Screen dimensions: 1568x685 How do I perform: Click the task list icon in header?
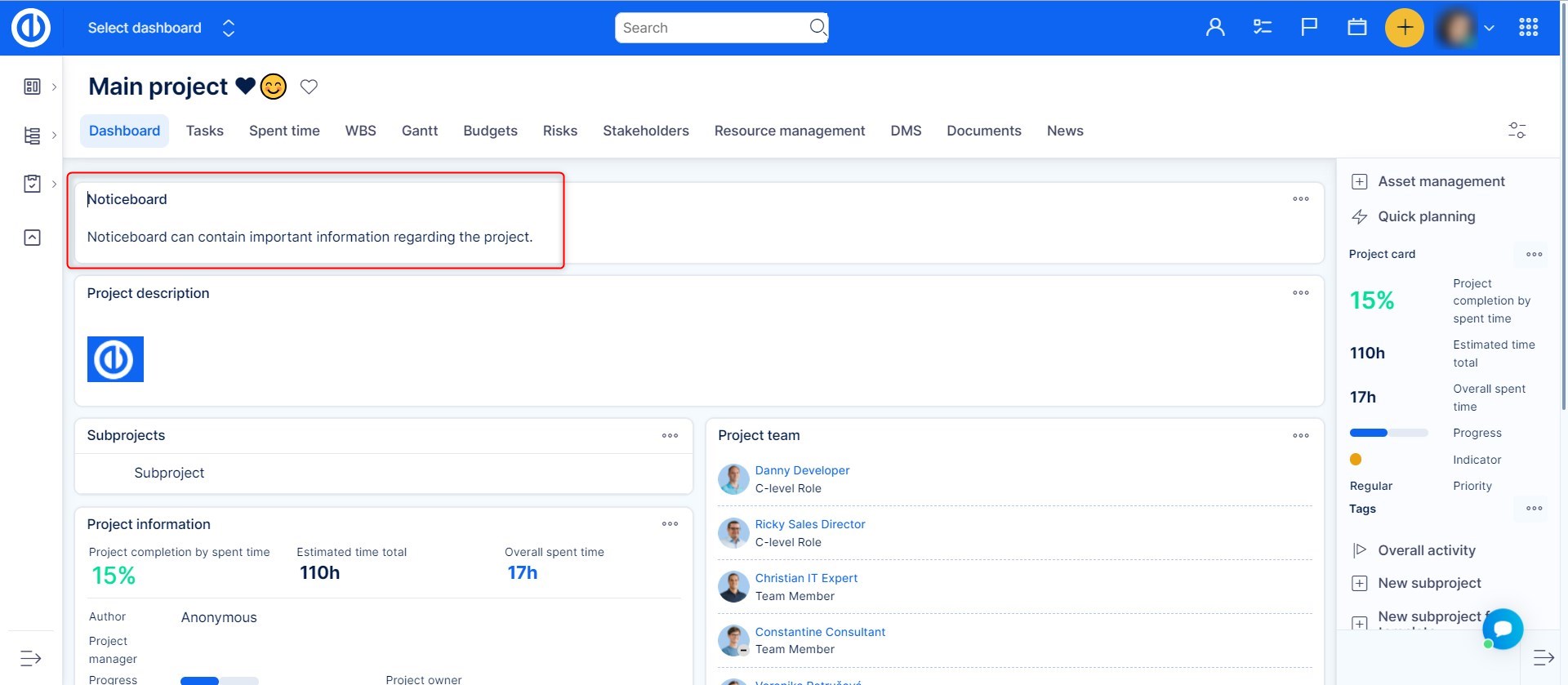coord(1262,28)
